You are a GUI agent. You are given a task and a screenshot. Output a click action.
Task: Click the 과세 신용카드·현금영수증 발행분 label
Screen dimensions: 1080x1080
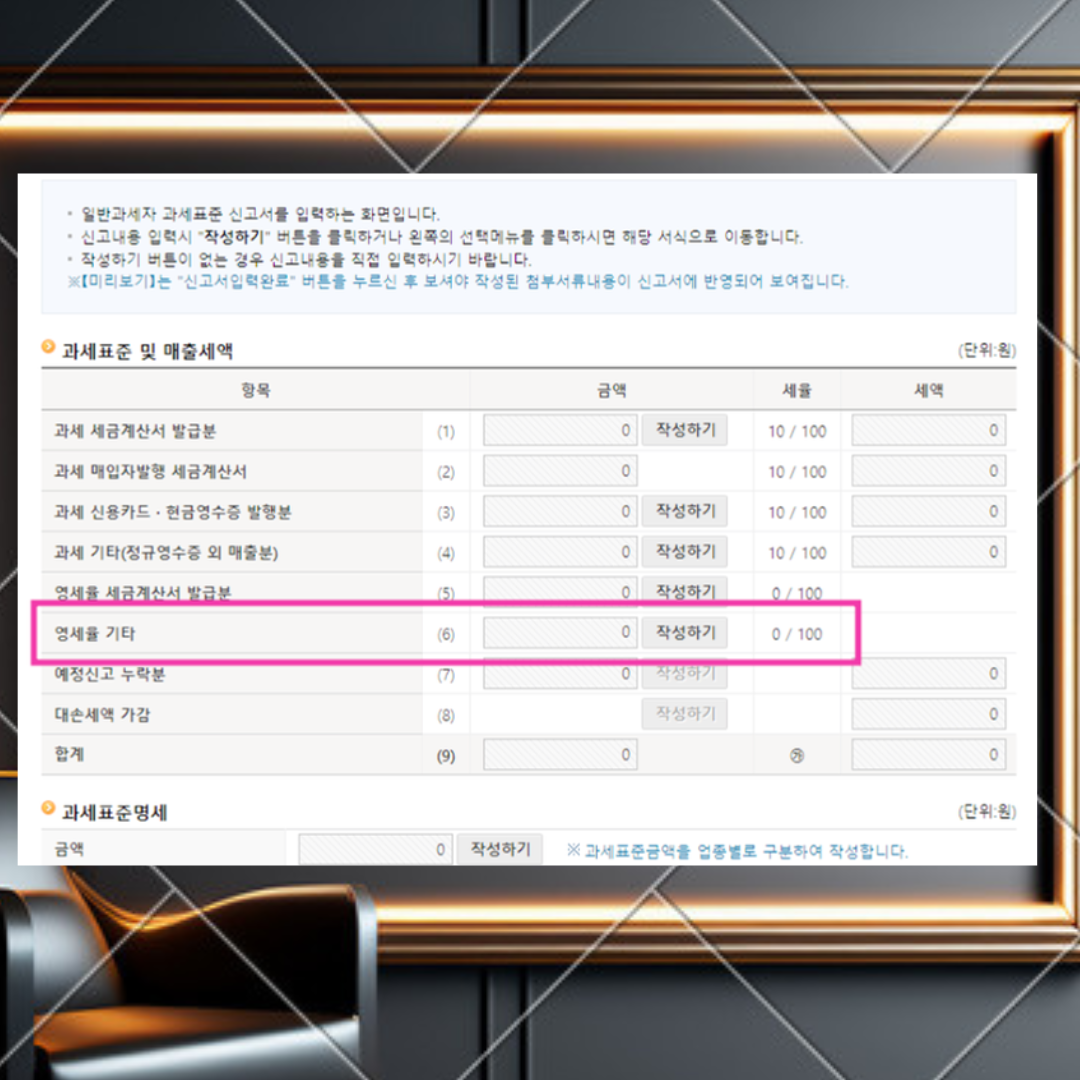coord(173,512)
